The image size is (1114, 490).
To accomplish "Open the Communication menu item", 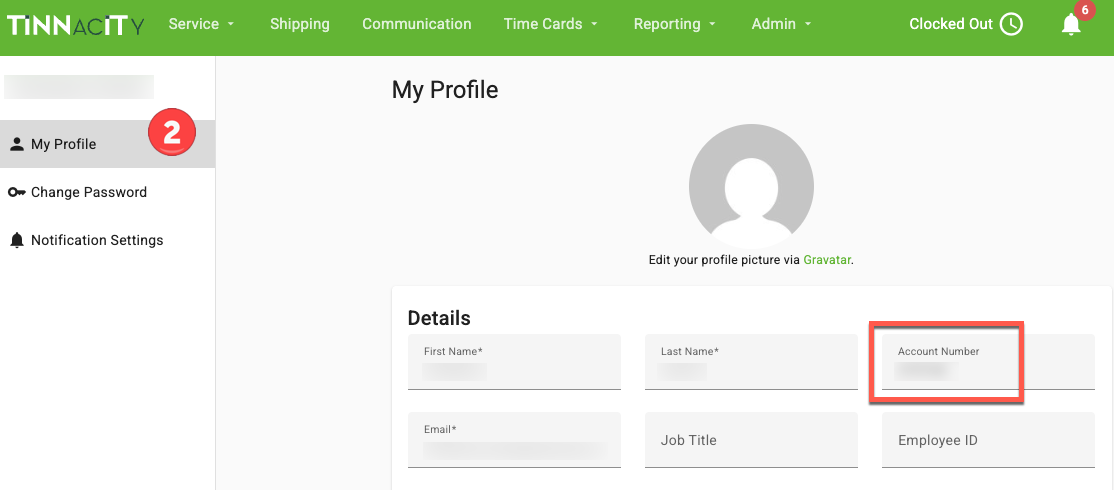I will (x=416, y=24).
